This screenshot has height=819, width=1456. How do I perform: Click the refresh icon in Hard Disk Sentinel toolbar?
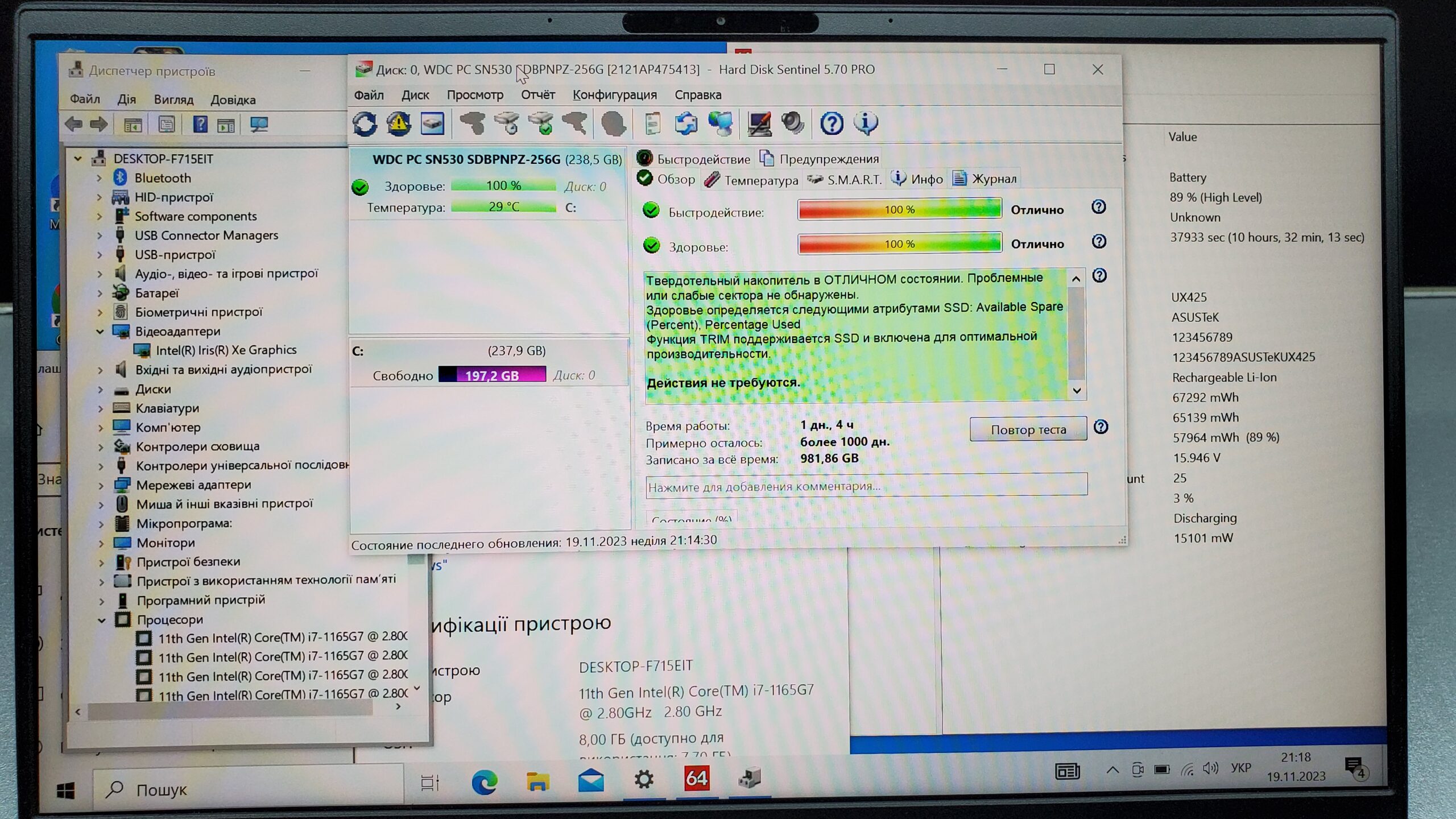point(365,123)
